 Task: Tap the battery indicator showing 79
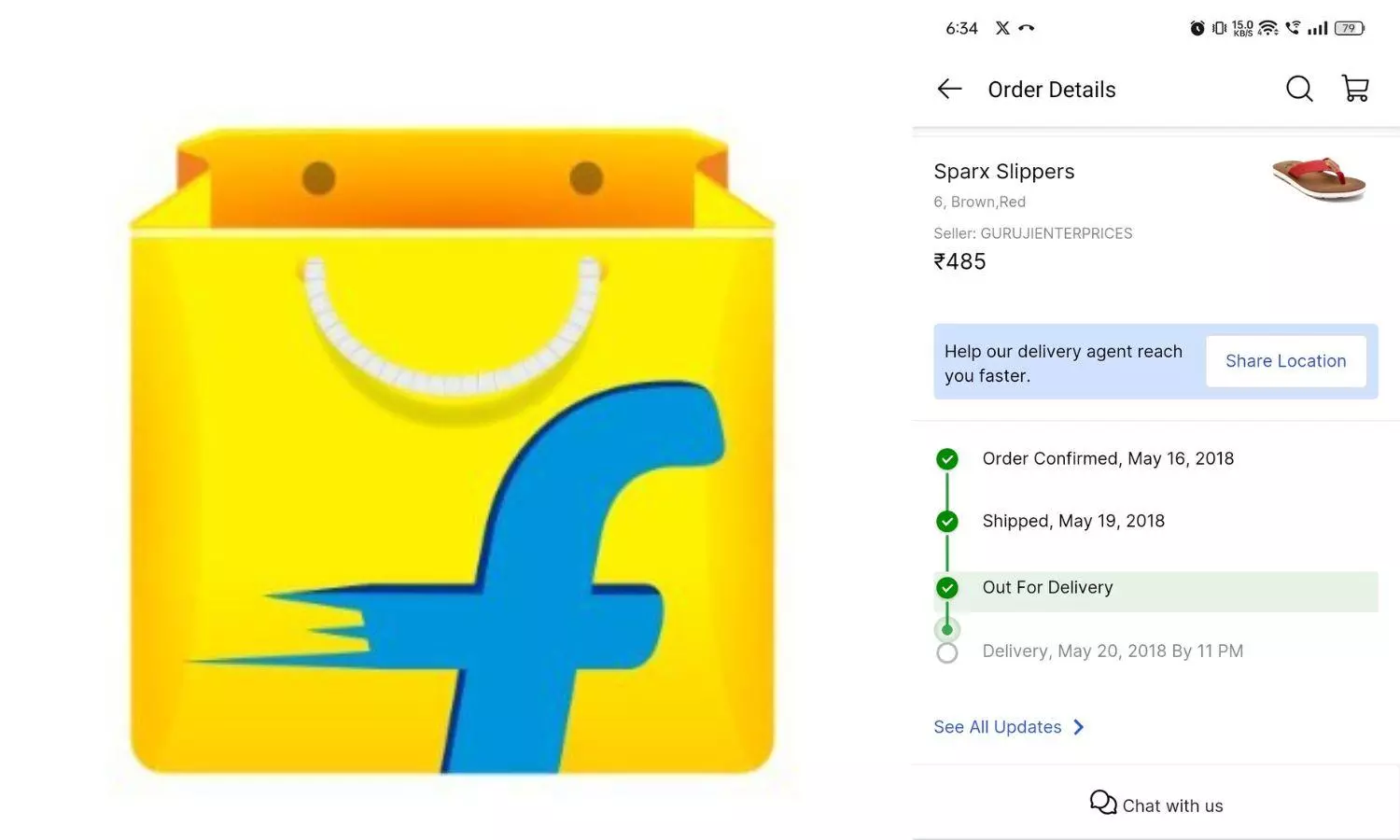(x=1348, y=28)
